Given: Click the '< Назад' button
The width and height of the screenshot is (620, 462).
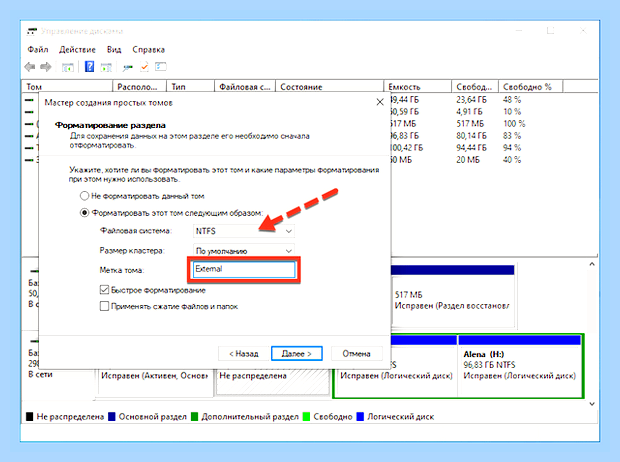Looking at the screenshot, I should coord(244,354).
